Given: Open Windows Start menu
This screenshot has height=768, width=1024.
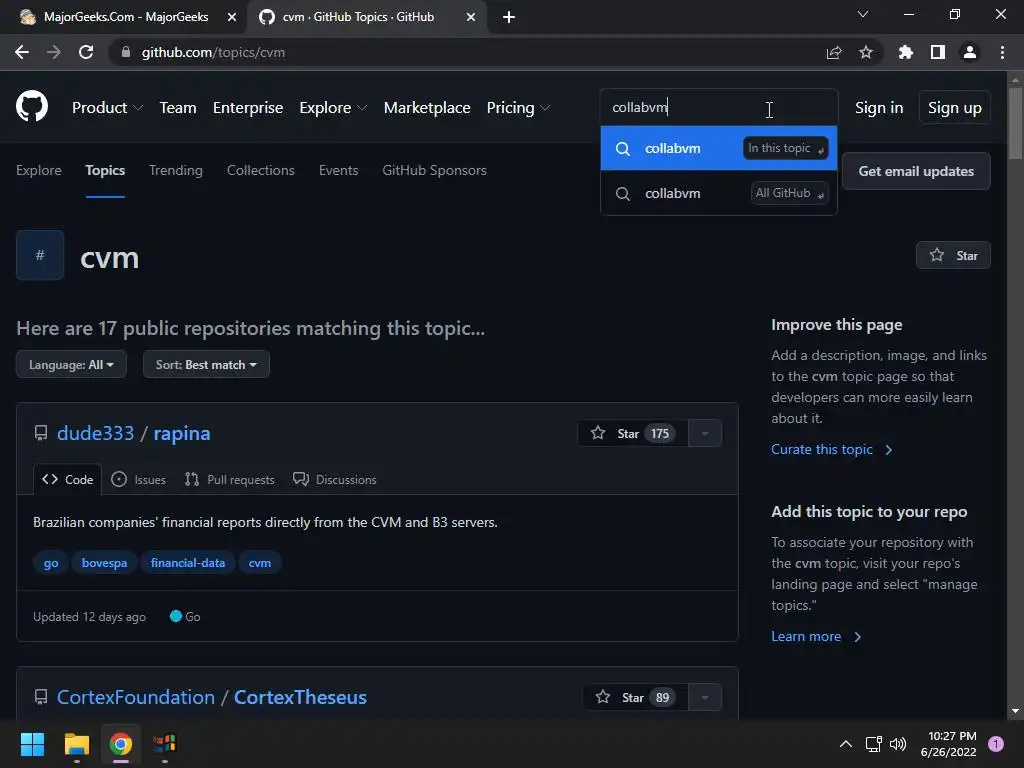Looking at the screenshot, I should [32, 744].
